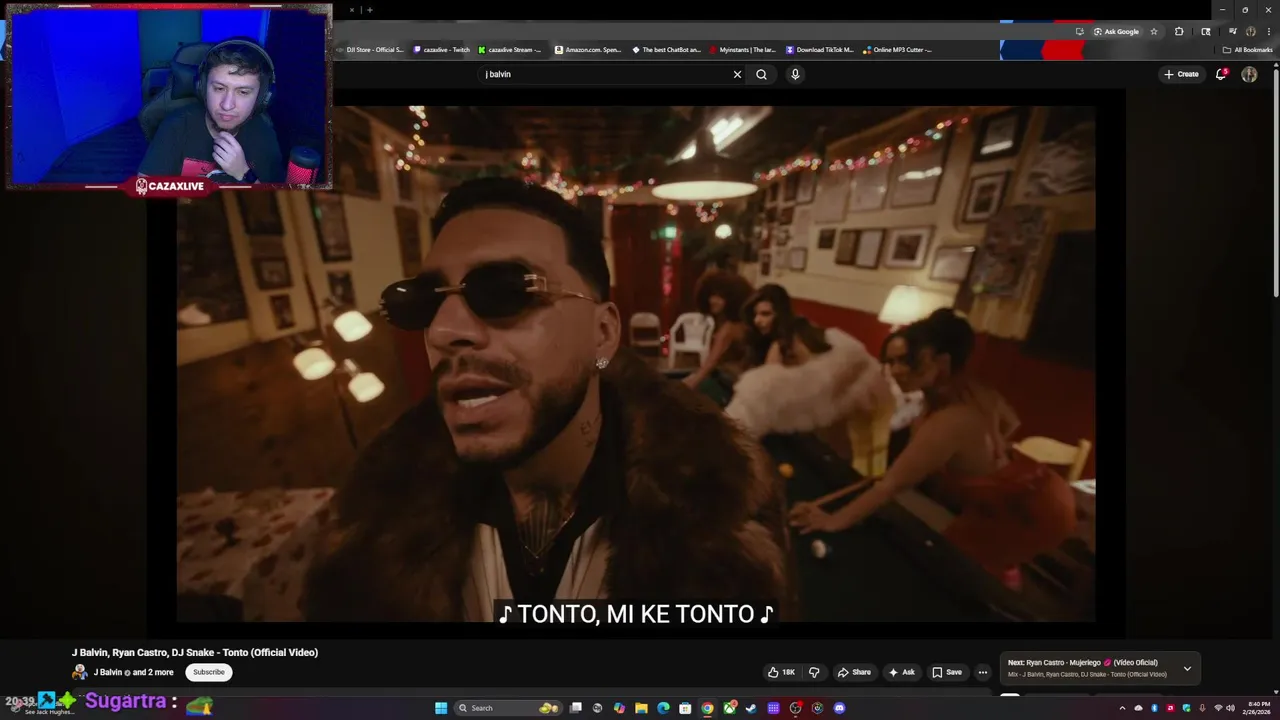This screenshot has height=720, width=1280.
Task: Click the YouTube search magnifier button
Action: [761, 74]
